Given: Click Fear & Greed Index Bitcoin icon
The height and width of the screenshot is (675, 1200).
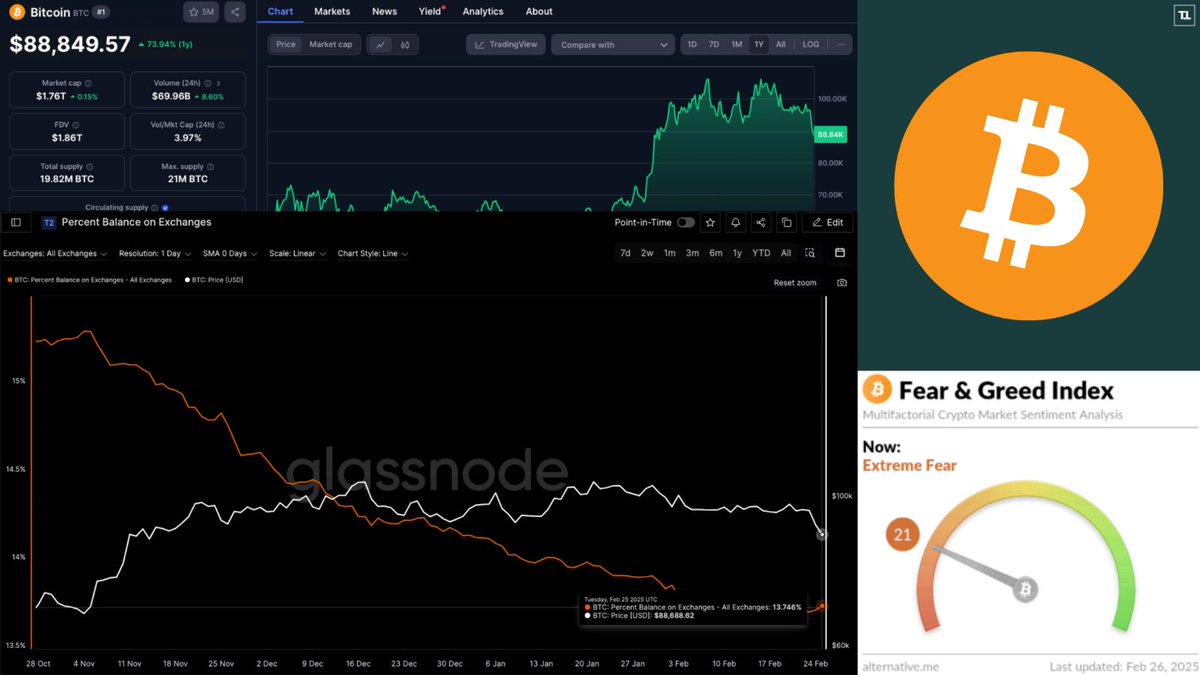Looking at the screenshot, I should [x=877, y=390].
